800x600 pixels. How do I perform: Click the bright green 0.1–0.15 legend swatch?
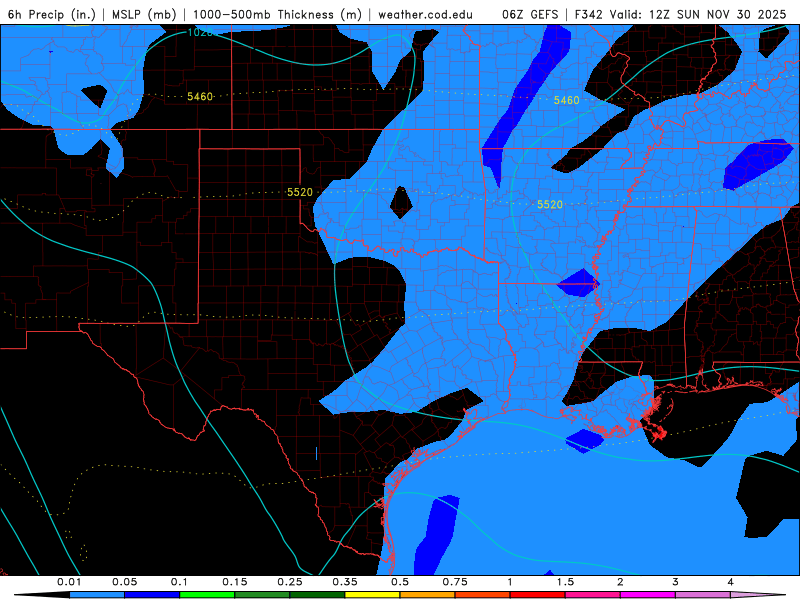[x=207, y=595]
